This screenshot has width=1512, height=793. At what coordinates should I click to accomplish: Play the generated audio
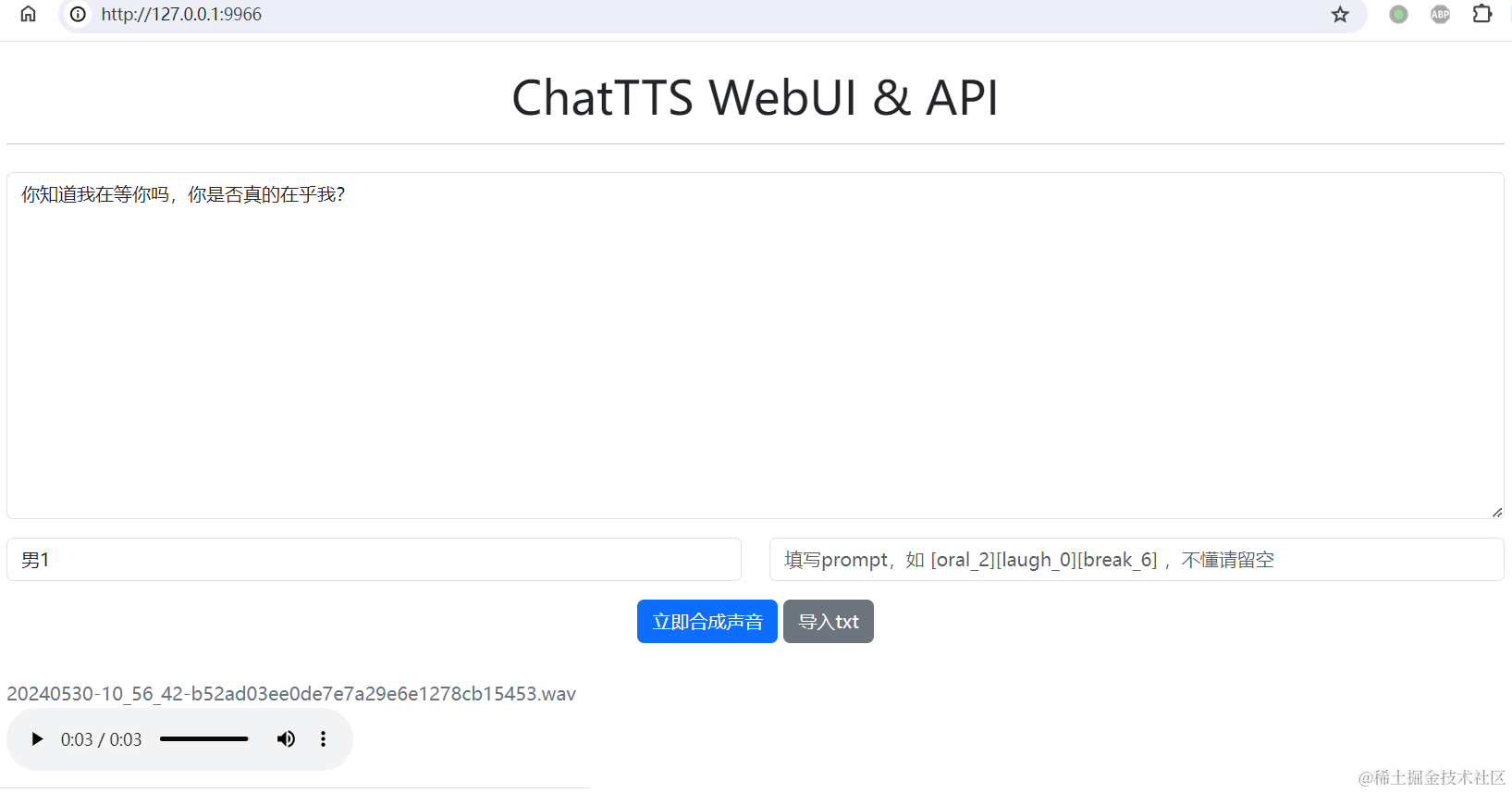[x=37, y=739]
